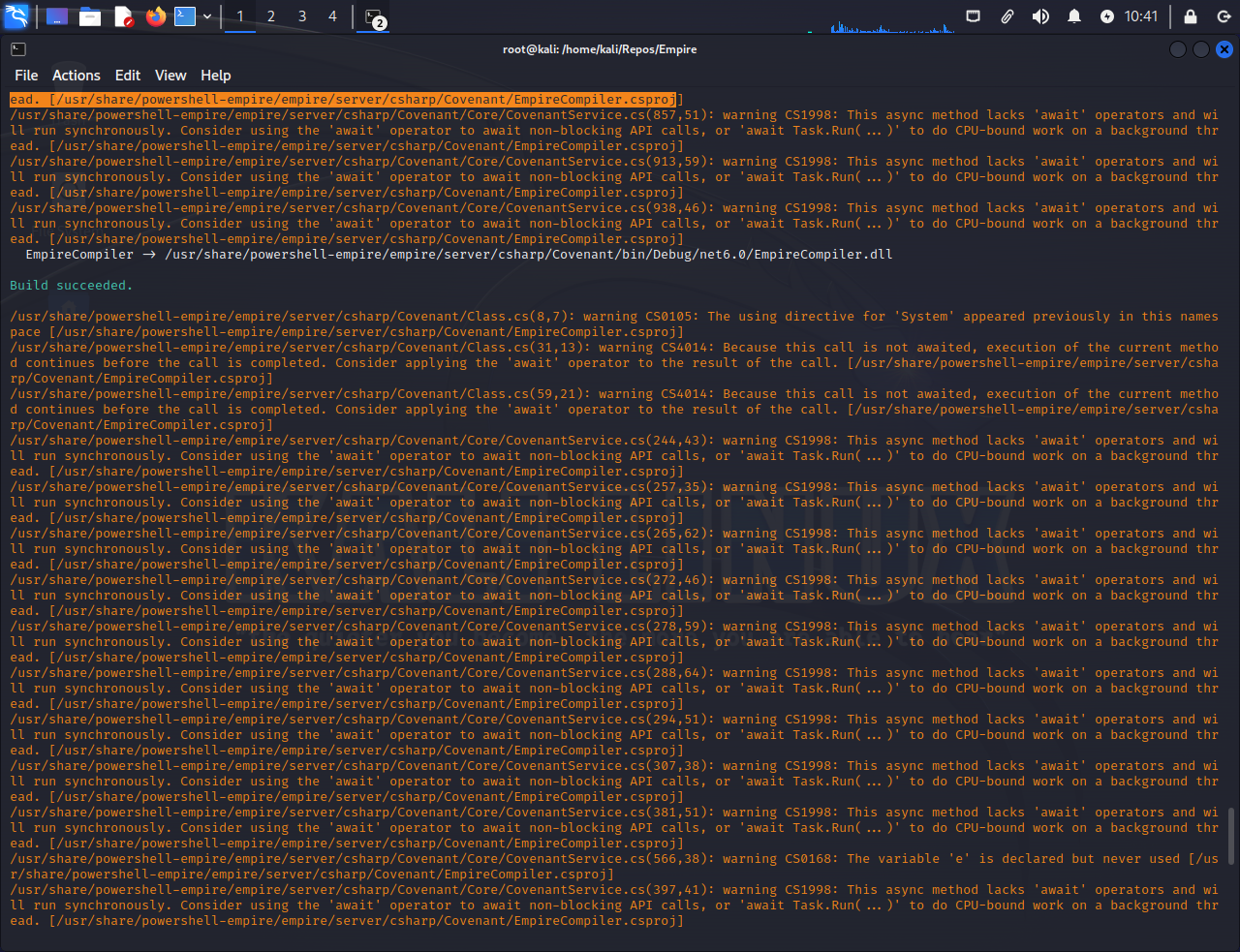1240x952 pixels.
Task: Click the EmpireCompiler.dll output path line
Action: 459,255
